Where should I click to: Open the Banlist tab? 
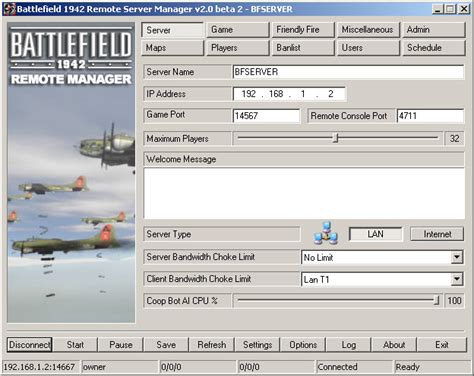tap(303, 48)
